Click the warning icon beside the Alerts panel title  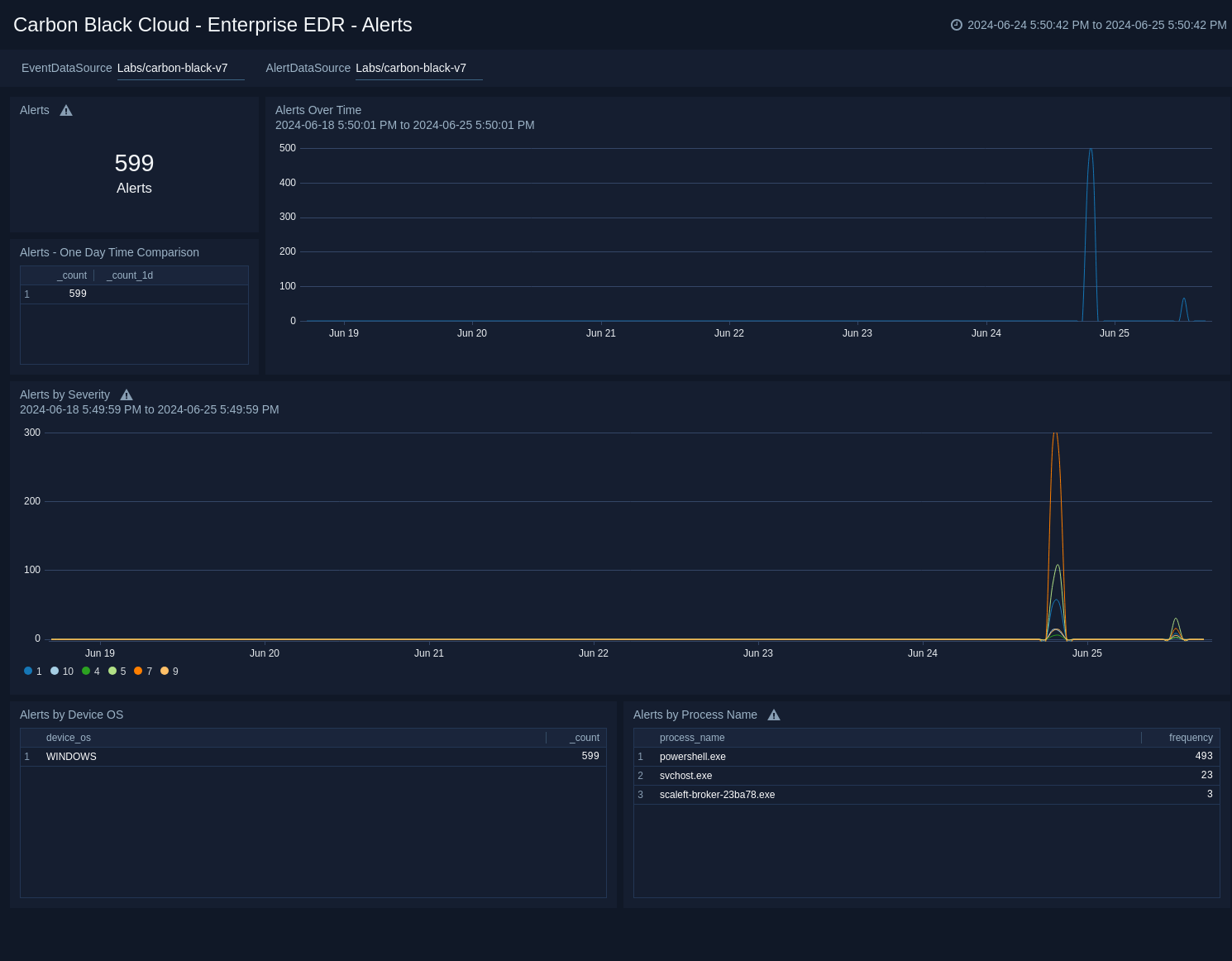pyautogui.click(x=65, y=110)
